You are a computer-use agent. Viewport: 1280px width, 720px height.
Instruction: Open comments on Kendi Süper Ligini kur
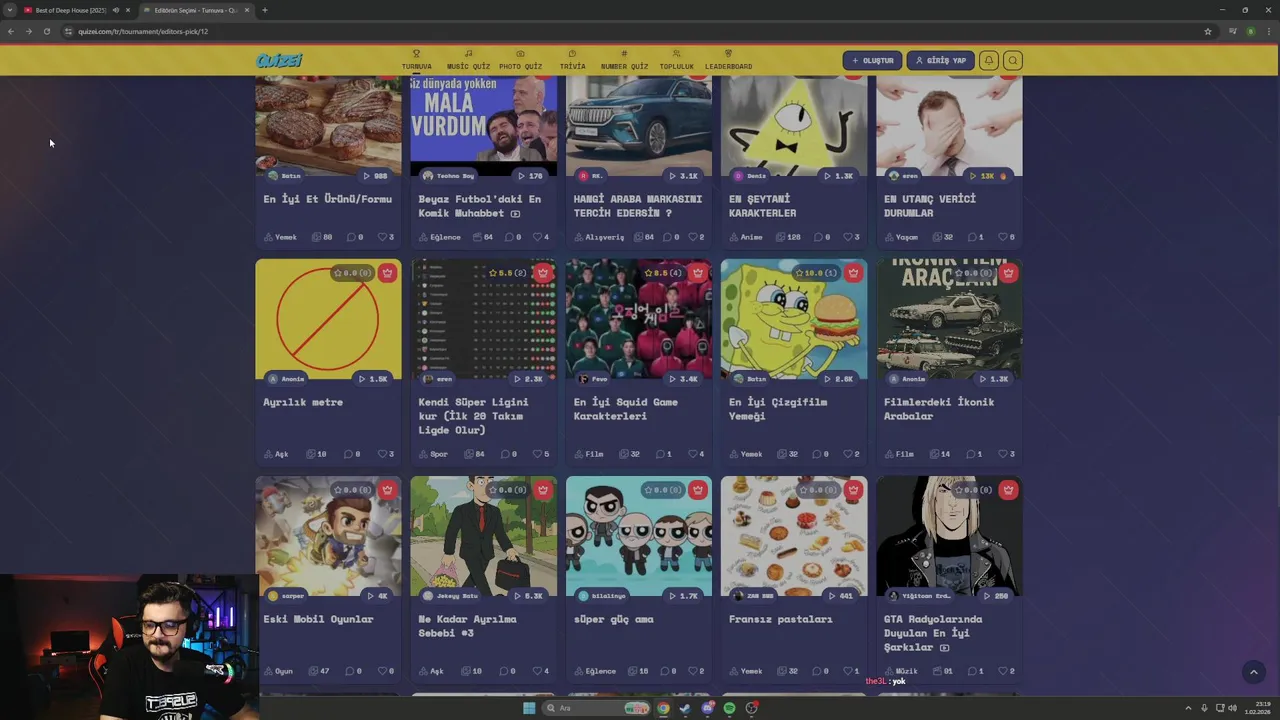(x=510, y=454)
